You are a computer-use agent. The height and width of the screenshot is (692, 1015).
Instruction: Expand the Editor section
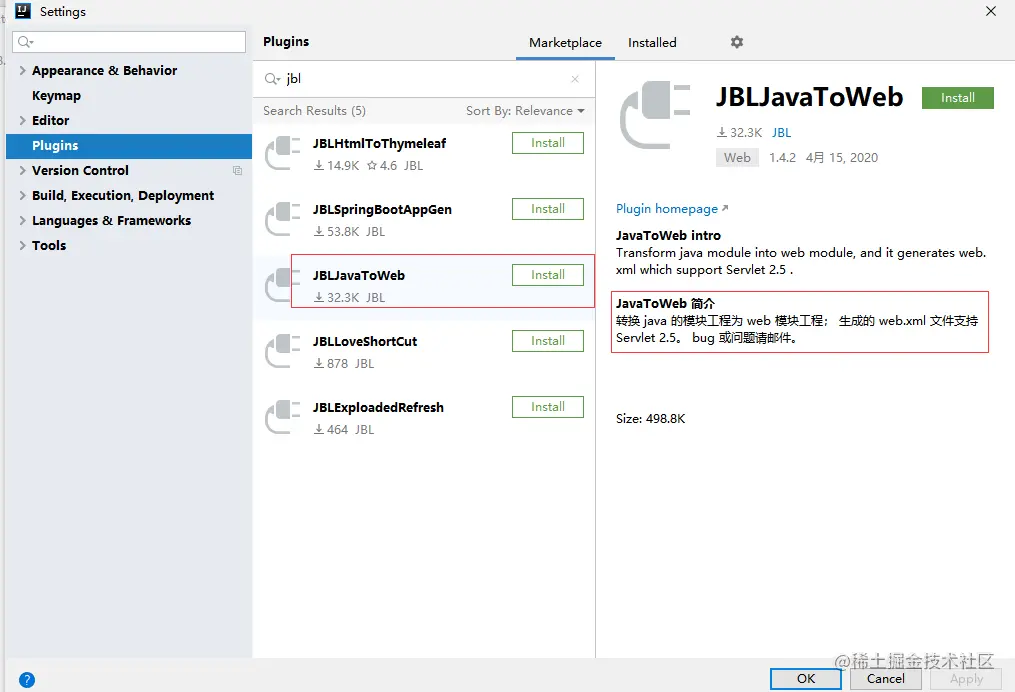pyautogui.click(x=23, y=120)
